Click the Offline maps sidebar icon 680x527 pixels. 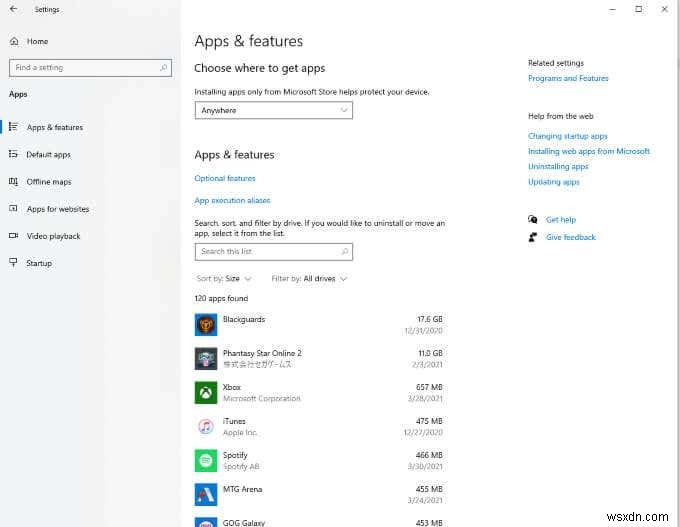13,181
